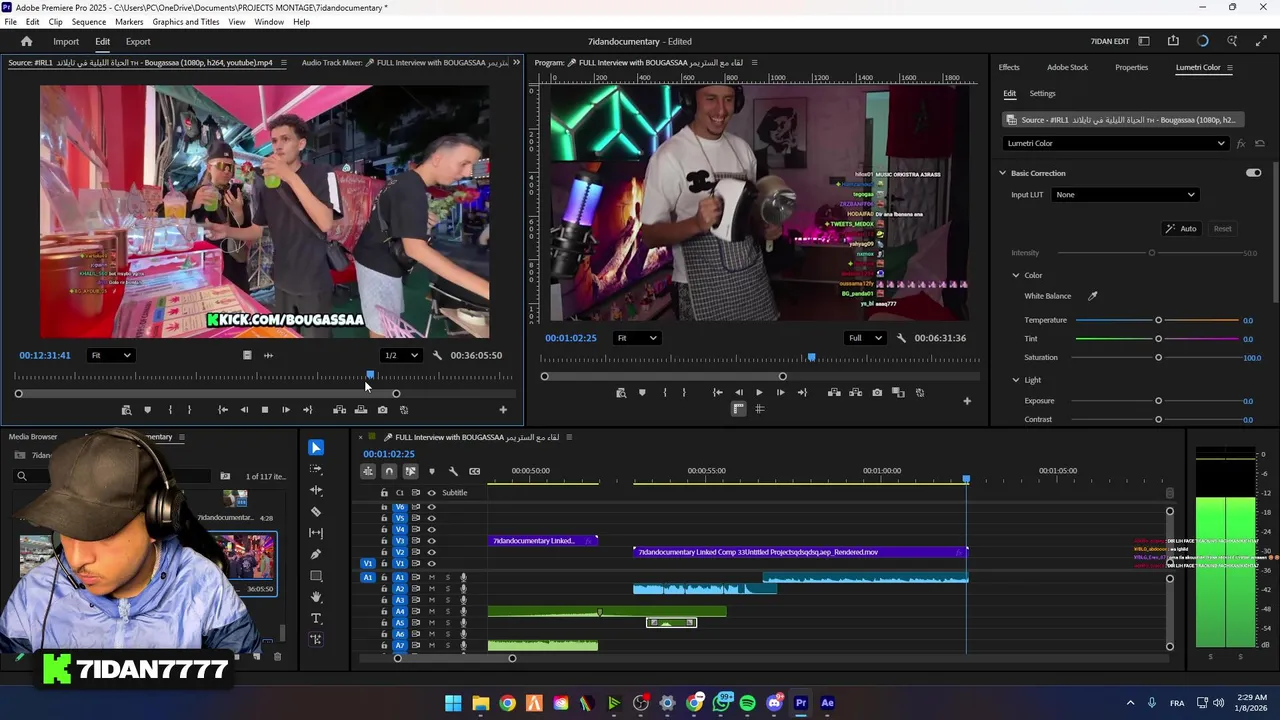
Task: Open Graphics and Titles menu
Action: click(x=186, y=22)
